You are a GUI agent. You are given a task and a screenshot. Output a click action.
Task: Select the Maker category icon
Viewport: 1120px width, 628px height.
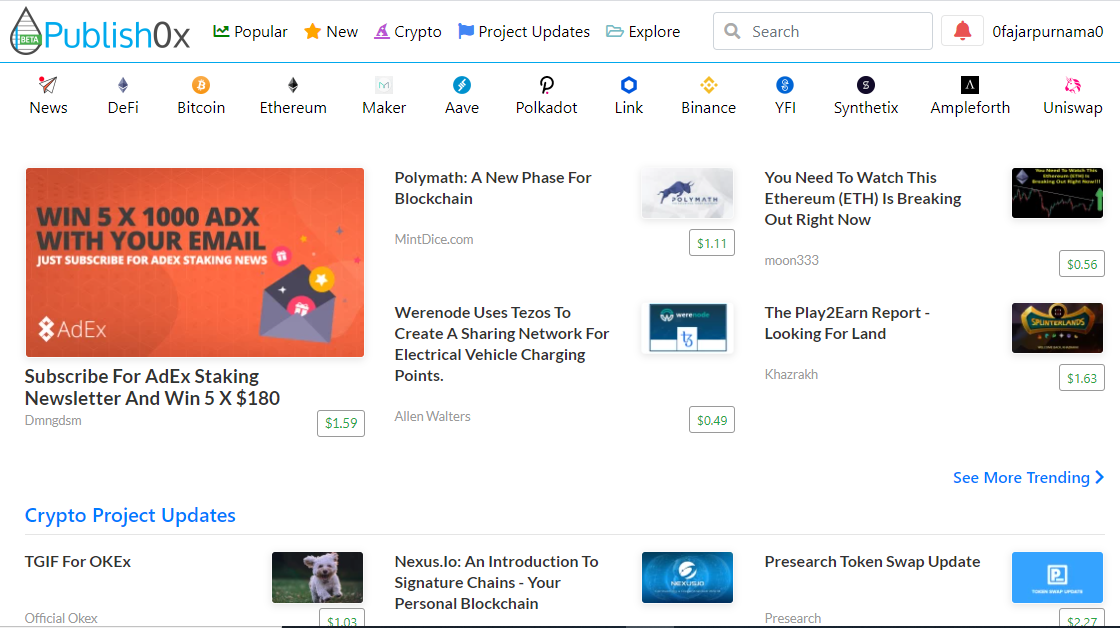(x=384, y=85)
